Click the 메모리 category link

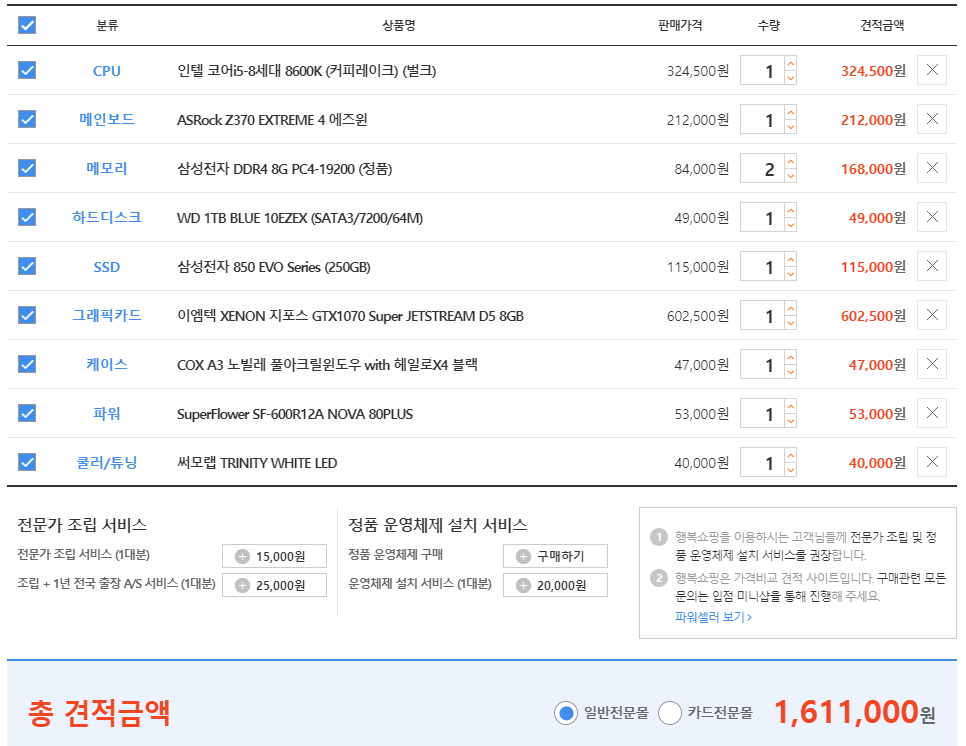coord(107,168)
